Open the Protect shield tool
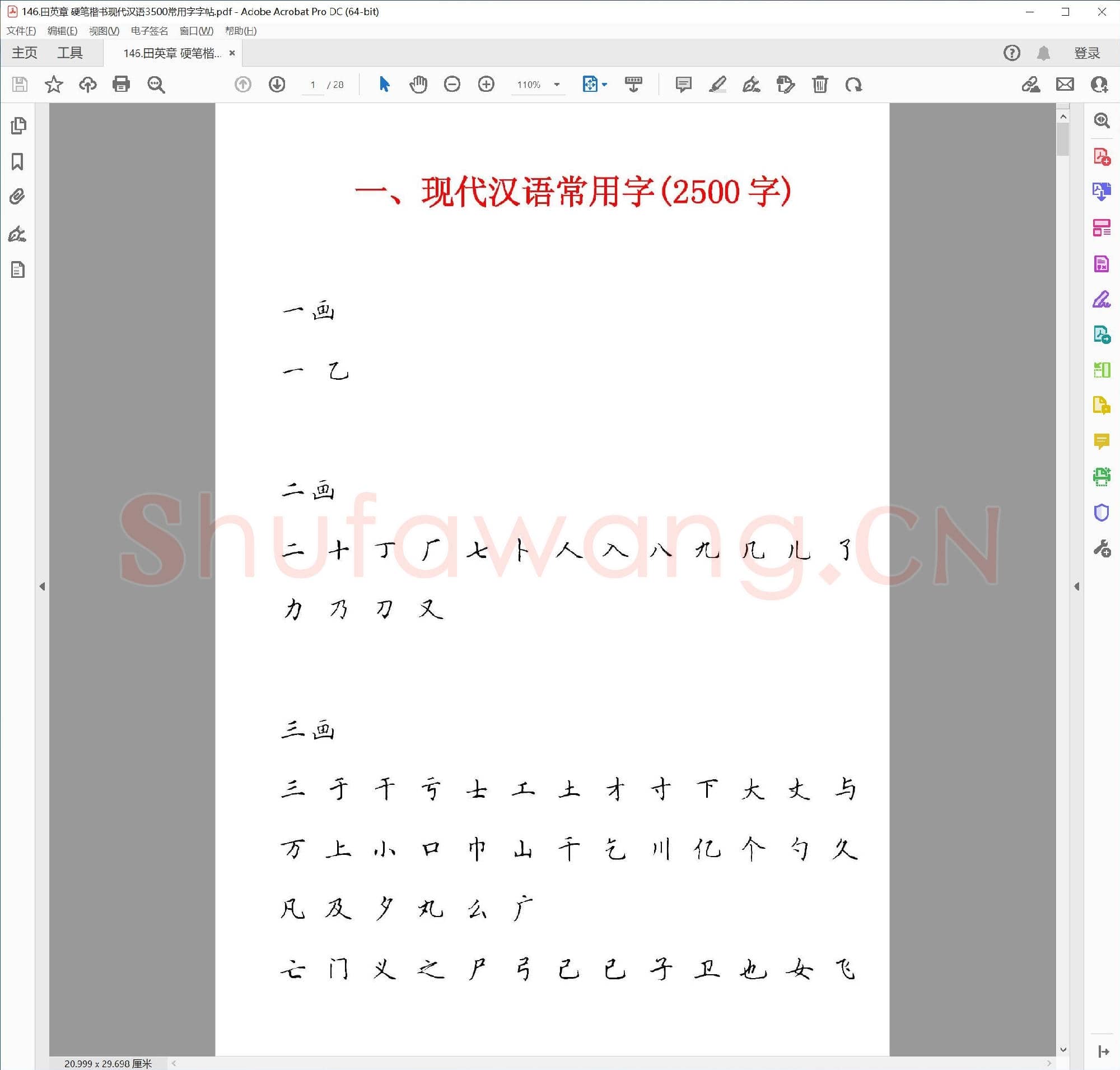The width and height of the screenshot is (1120, 1070). 1102,513
